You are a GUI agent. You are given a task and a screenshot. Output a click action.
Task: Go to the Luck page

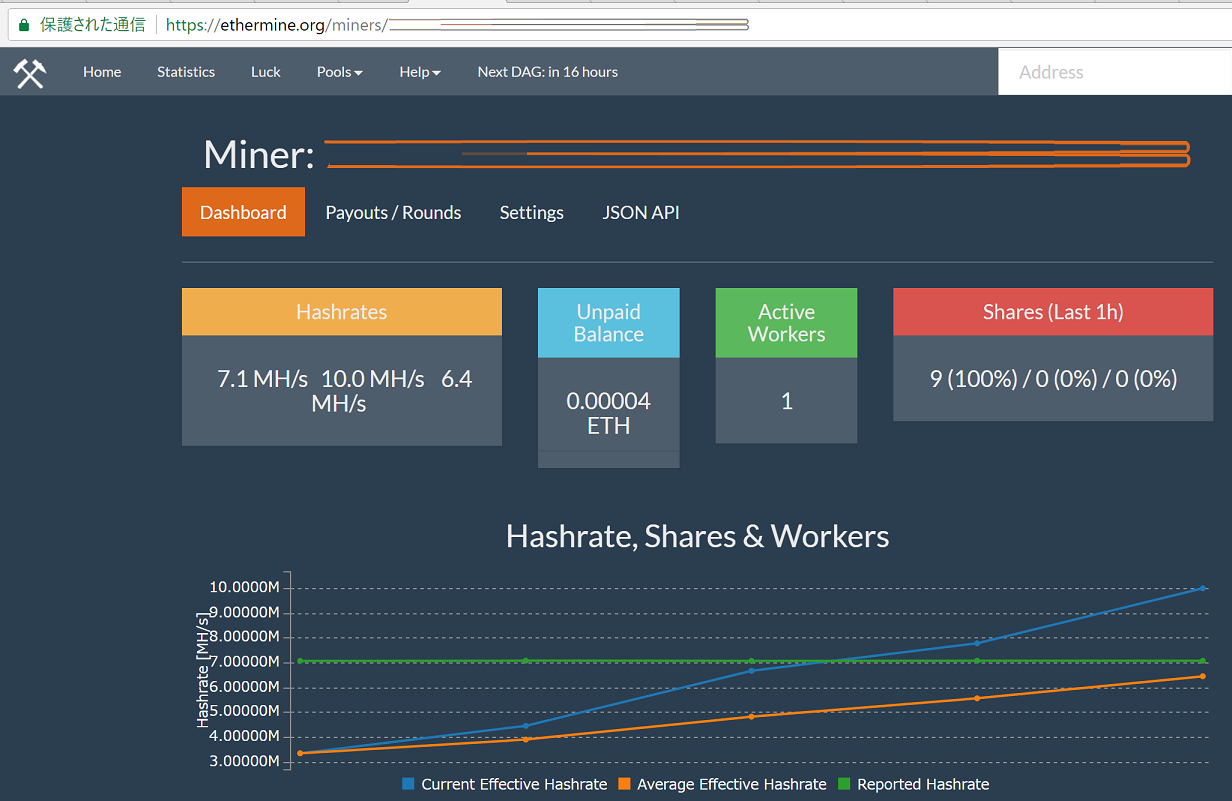(266, 72)
